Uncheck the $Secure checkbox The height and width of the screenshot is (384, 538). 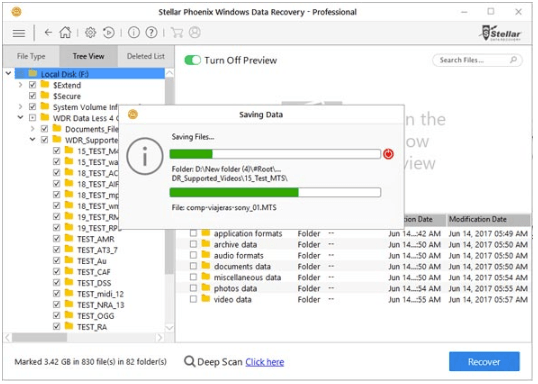[x=33, y=96]
